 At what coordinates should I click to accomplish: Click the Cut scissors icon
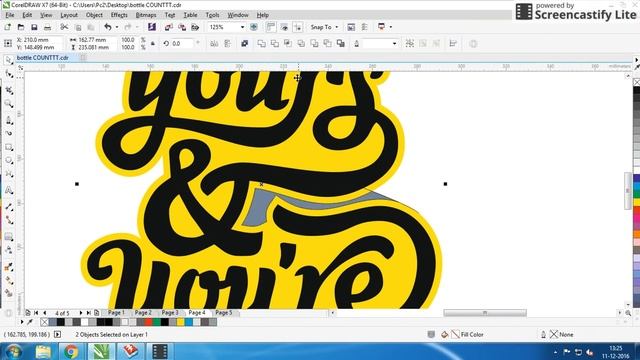[64, 27]
